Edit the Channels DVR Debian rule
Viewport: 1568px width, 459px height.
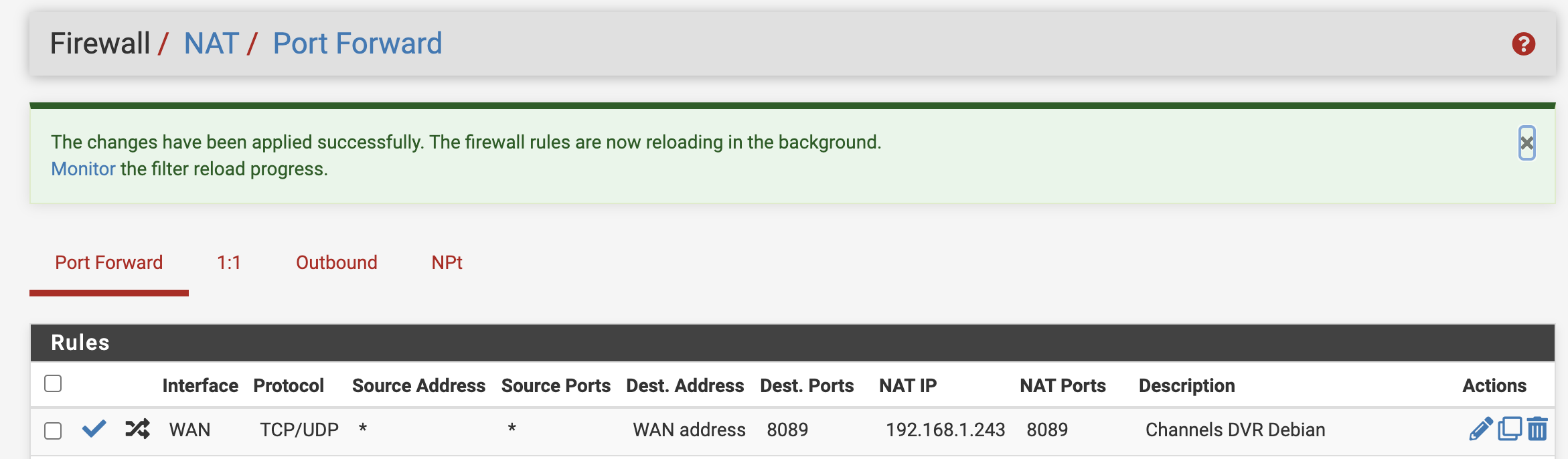[1480, 429]
